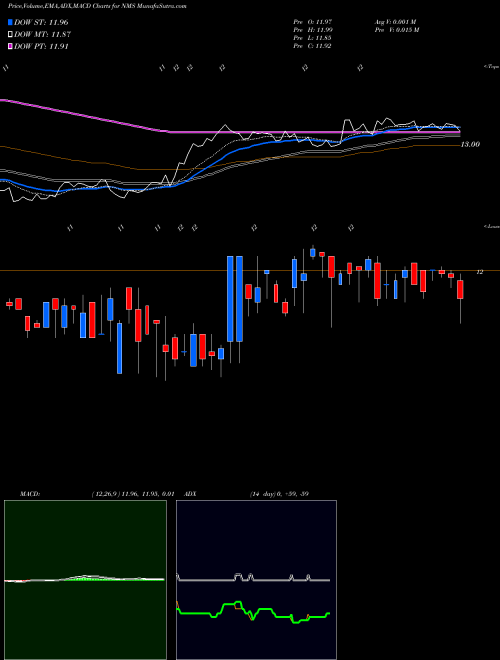Click the 'Pre C: 11.92' close value
The height and width of the screenshot is (660, 500).
click(x=313, y=46)
